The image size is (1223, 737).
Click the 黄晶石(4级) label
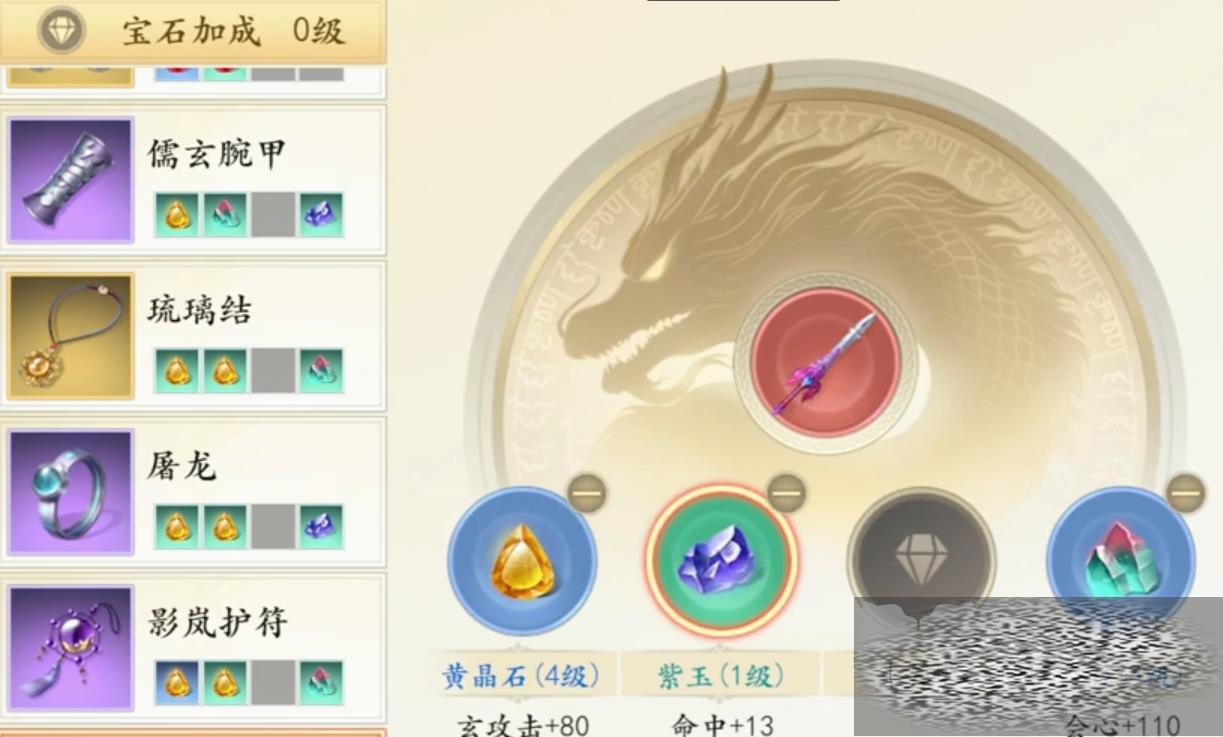coord(521,676)
